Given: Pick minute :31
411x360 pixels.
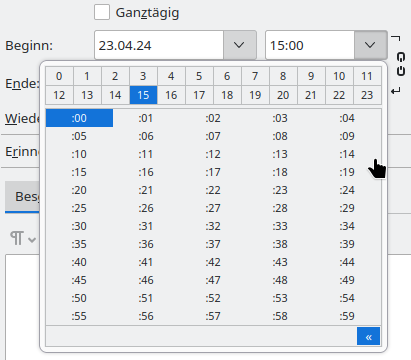Looking at the screenshot, I should pyautogui.click(x=146, y=226).
